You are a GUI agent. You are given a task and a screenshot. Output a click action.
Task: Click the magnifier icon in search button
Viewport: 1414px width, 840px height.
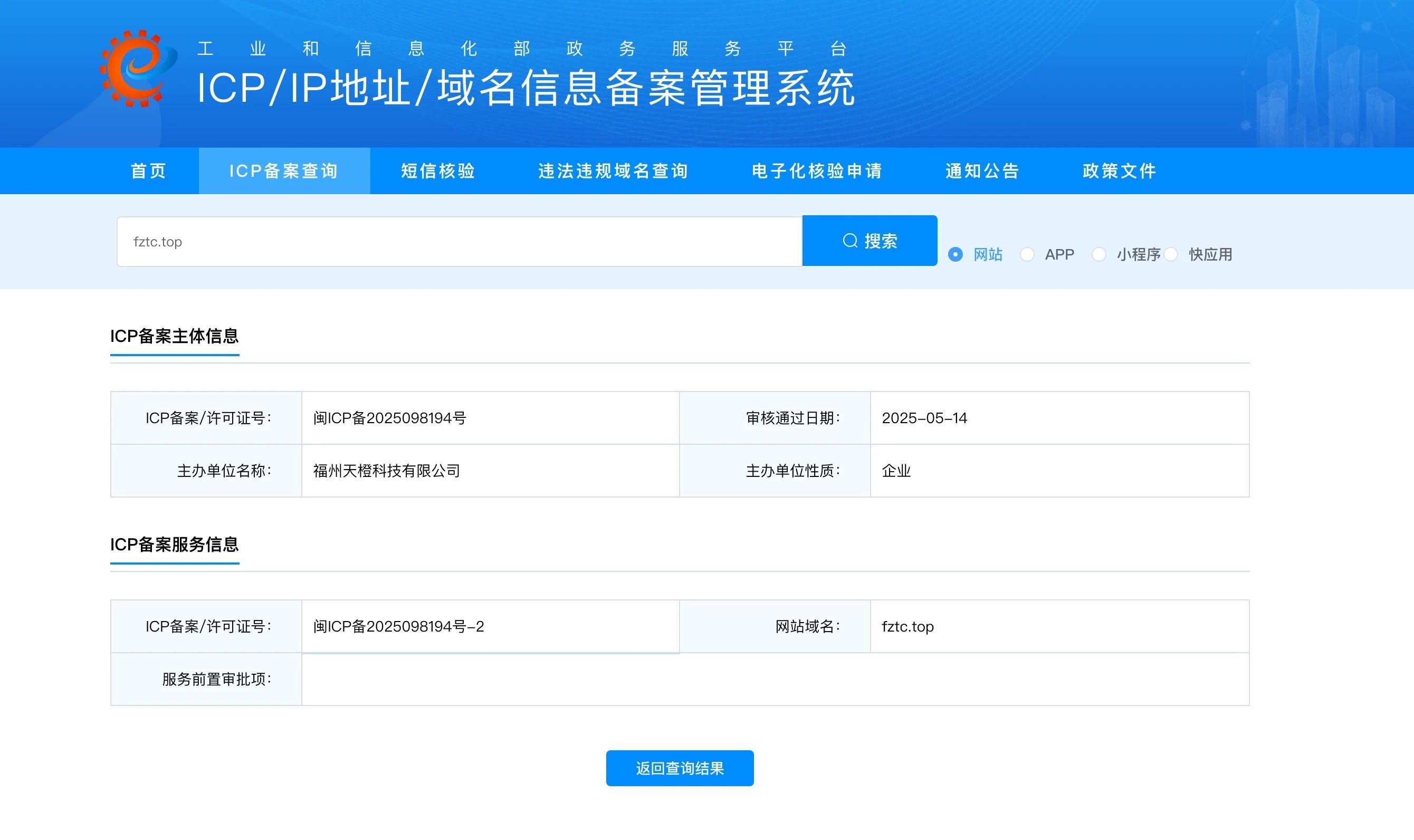point(850,241)
